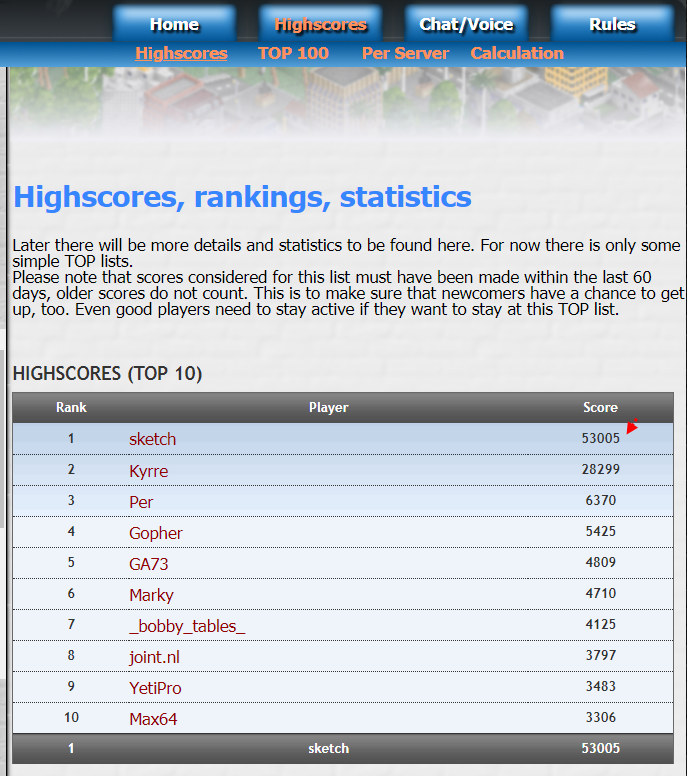Select score value 3797

[600, 655]
